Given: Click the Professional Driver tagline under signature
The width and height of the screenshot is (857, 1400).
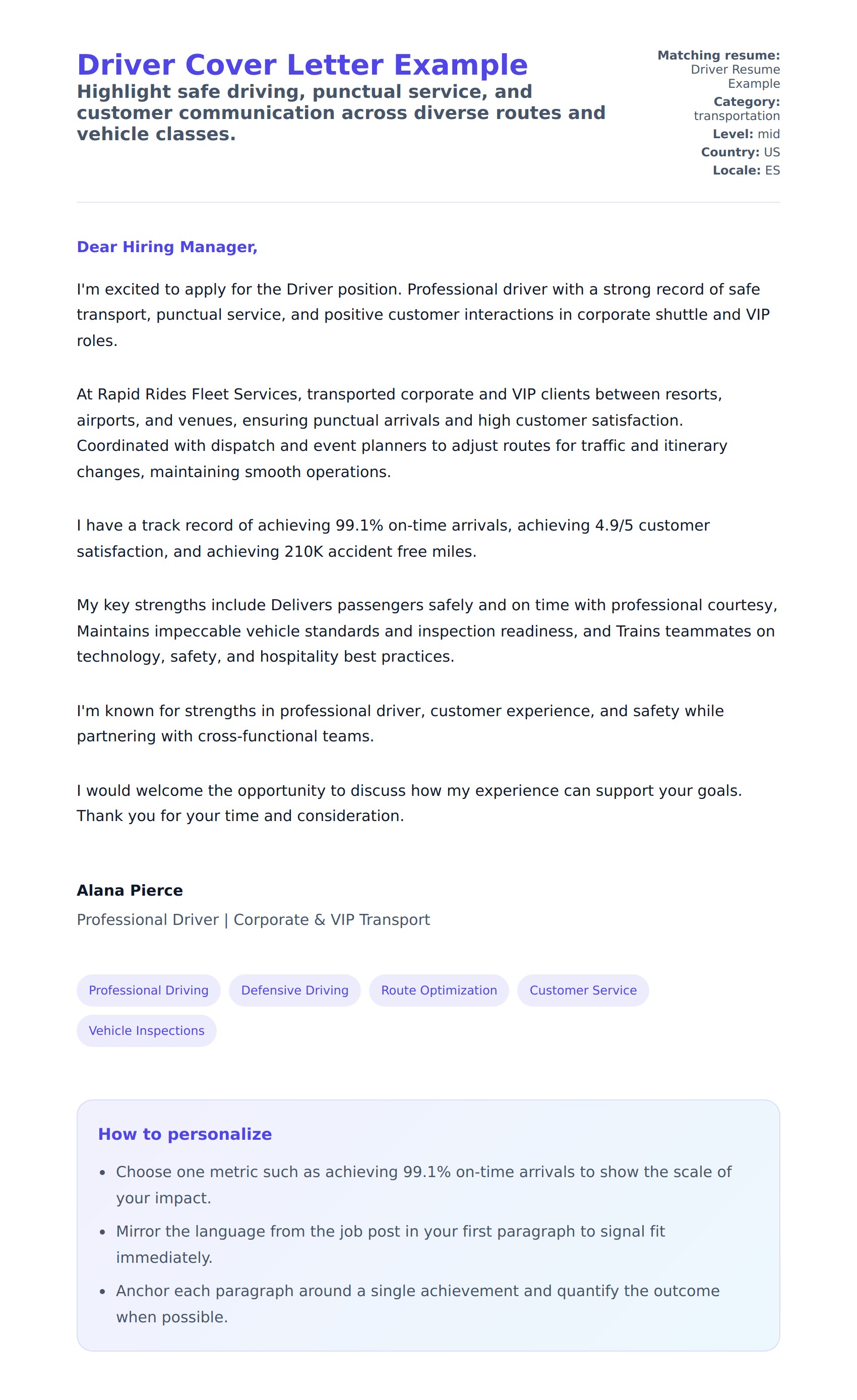Looking at the screenshot, I should tap(253, 920).
